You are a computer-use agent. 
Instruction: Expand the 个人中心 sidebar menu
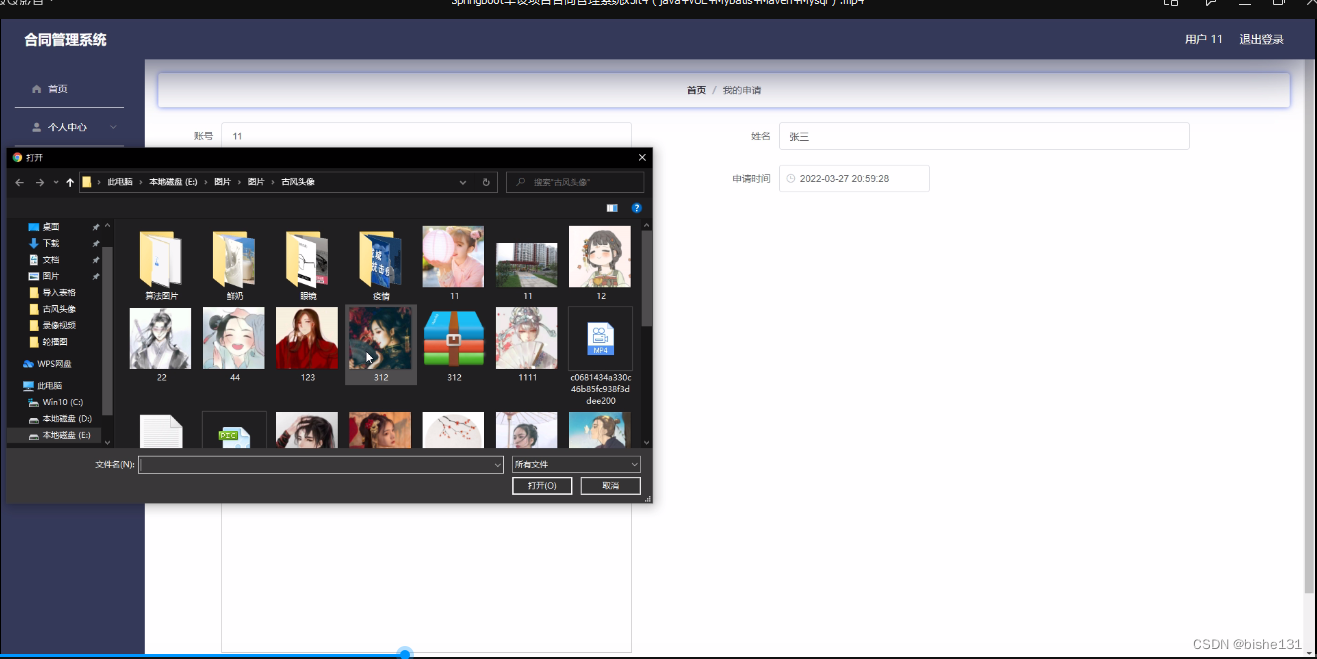[113, 126]
